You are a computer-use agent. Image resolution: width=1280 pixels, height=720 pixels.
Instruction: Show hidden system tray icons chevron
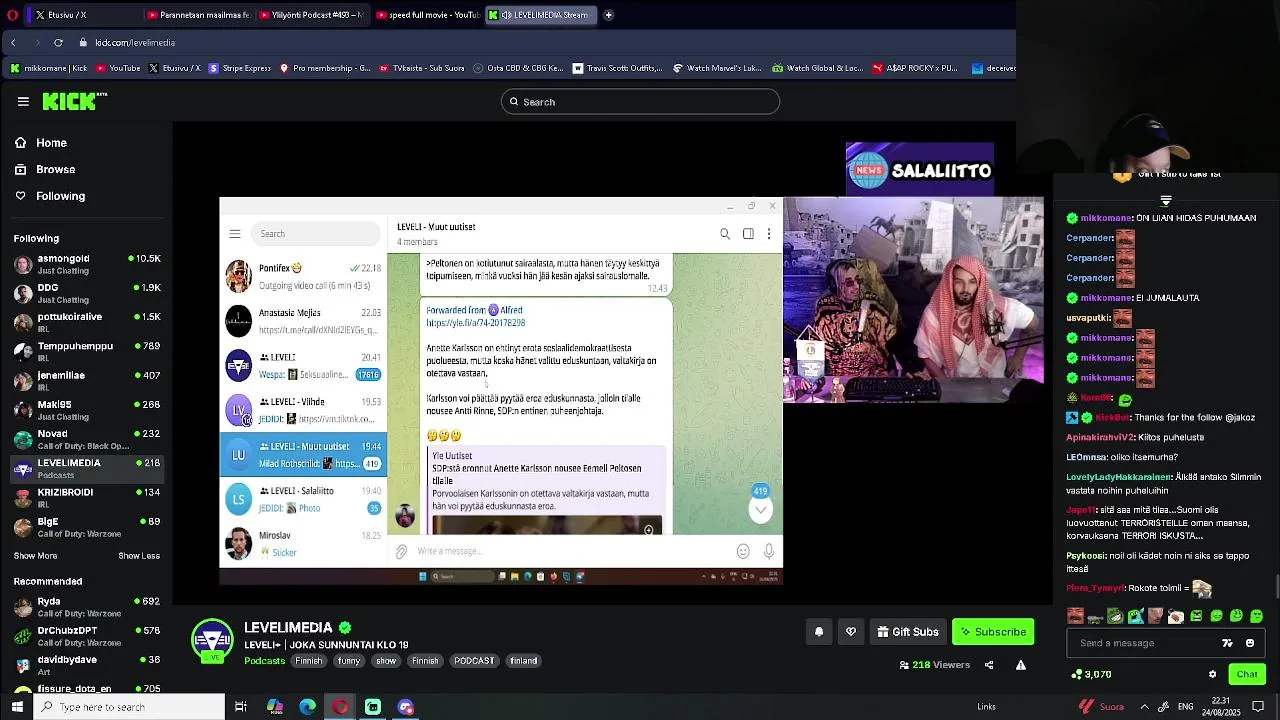[x=1144, y=707]
